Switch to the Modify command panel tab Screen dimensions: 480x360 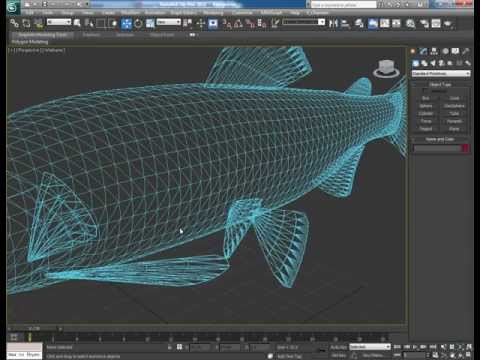point(423,51)
